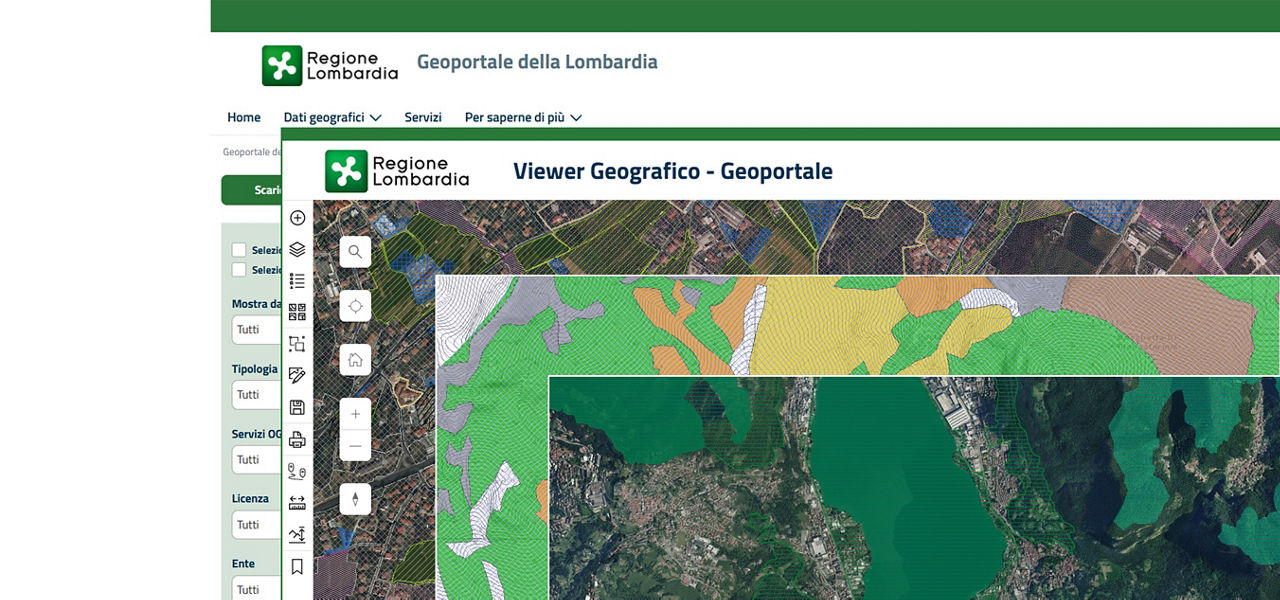This screenshot has height=600, width=1280.
Task: Click the locate my position button
Action: (x=355, y=305)
